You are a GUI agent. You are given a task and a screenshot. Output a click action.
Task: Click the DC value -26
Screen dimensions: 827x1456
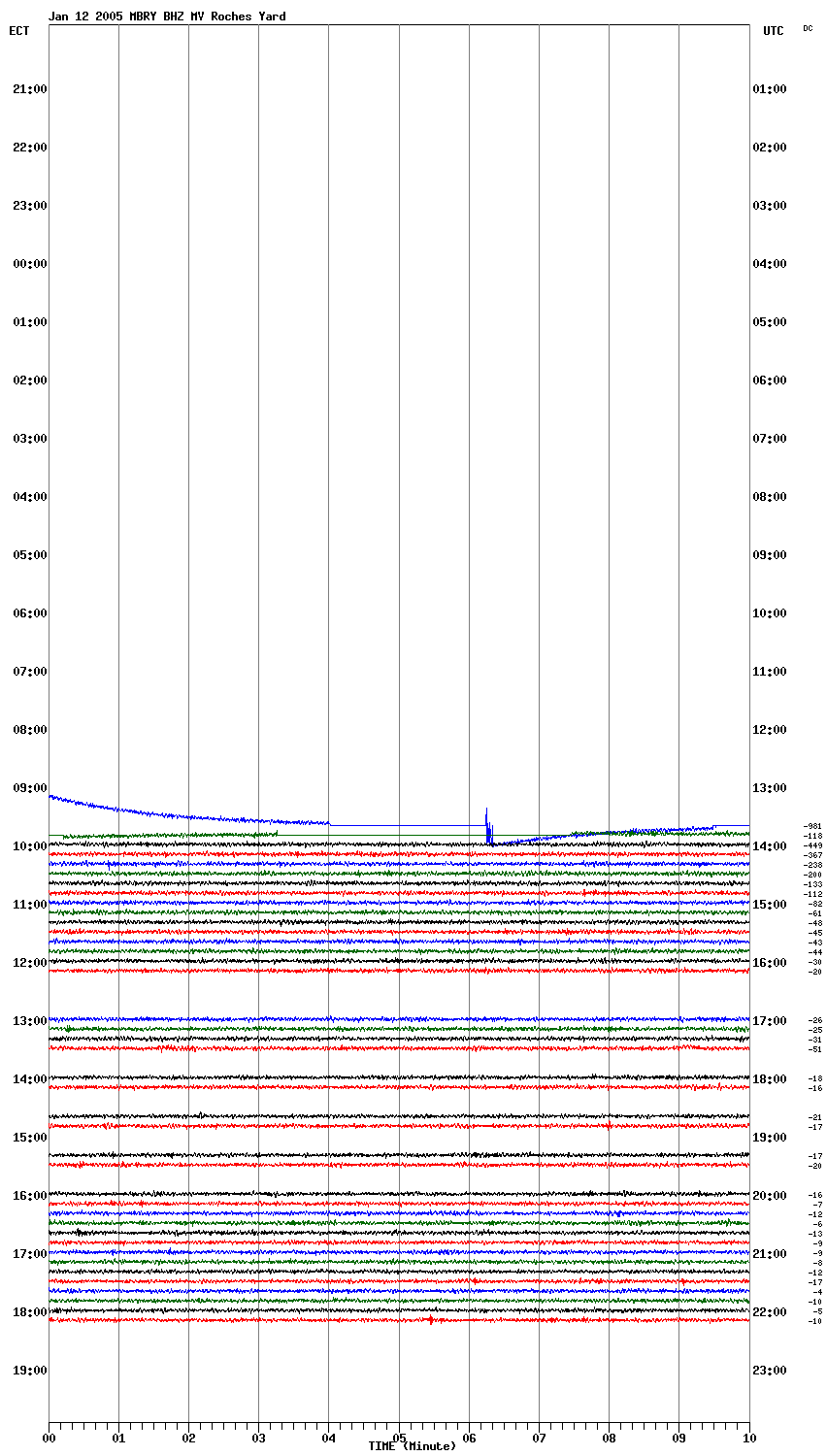[814, 1020]
